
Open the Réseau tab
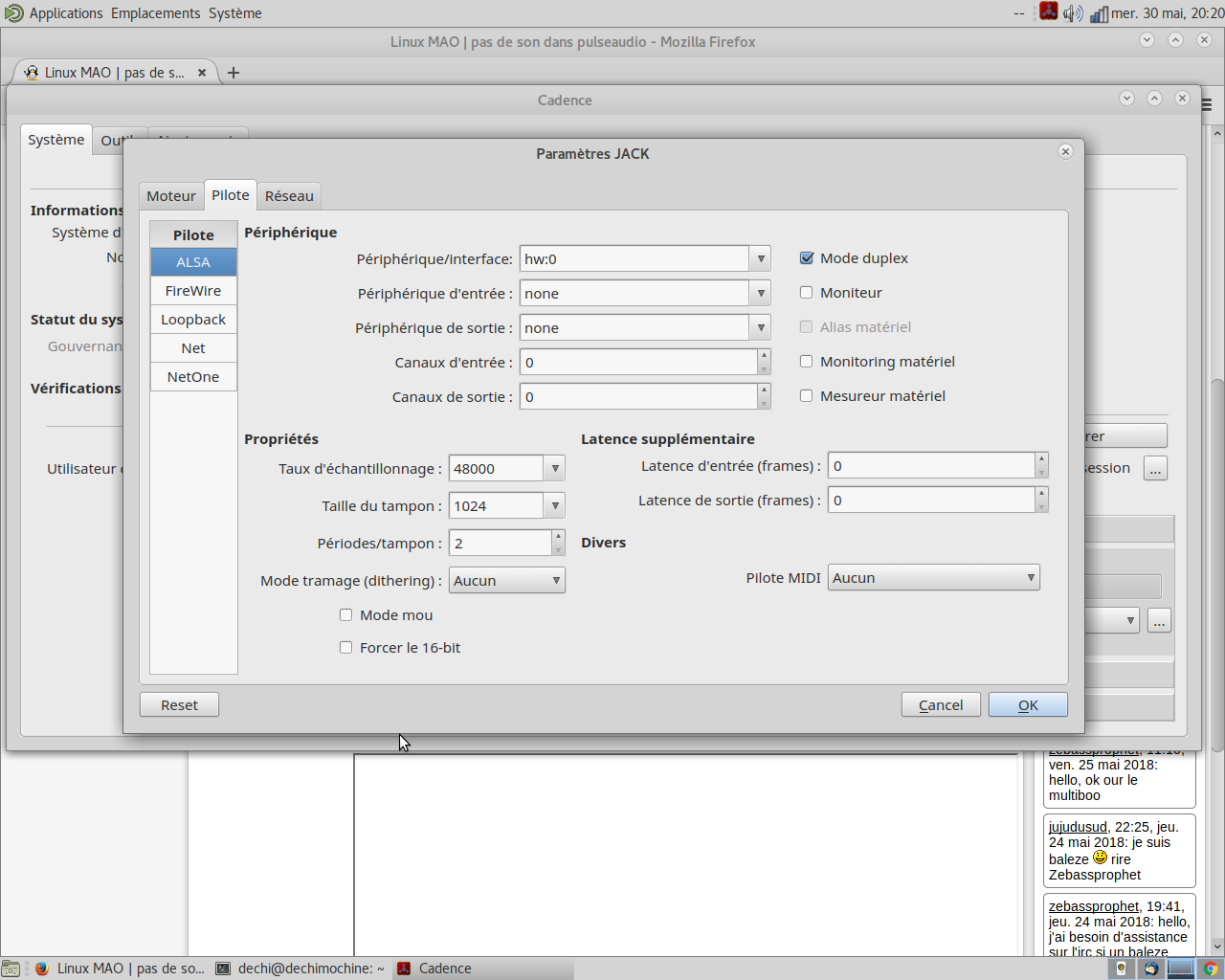click(289, 196)
